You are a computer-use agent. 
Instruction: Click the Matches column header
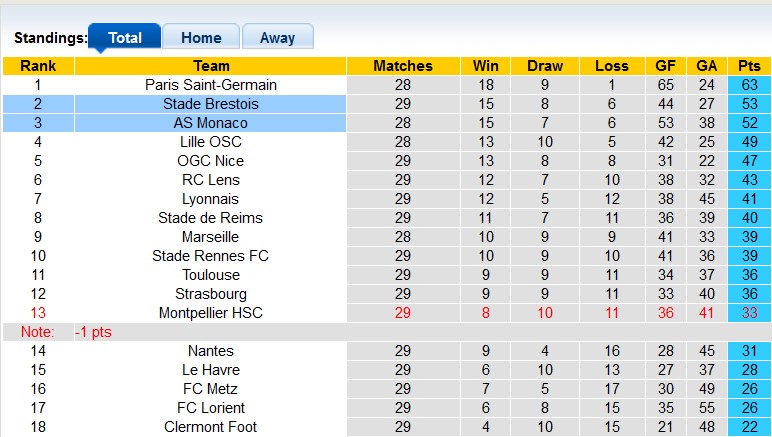point(402,66)
